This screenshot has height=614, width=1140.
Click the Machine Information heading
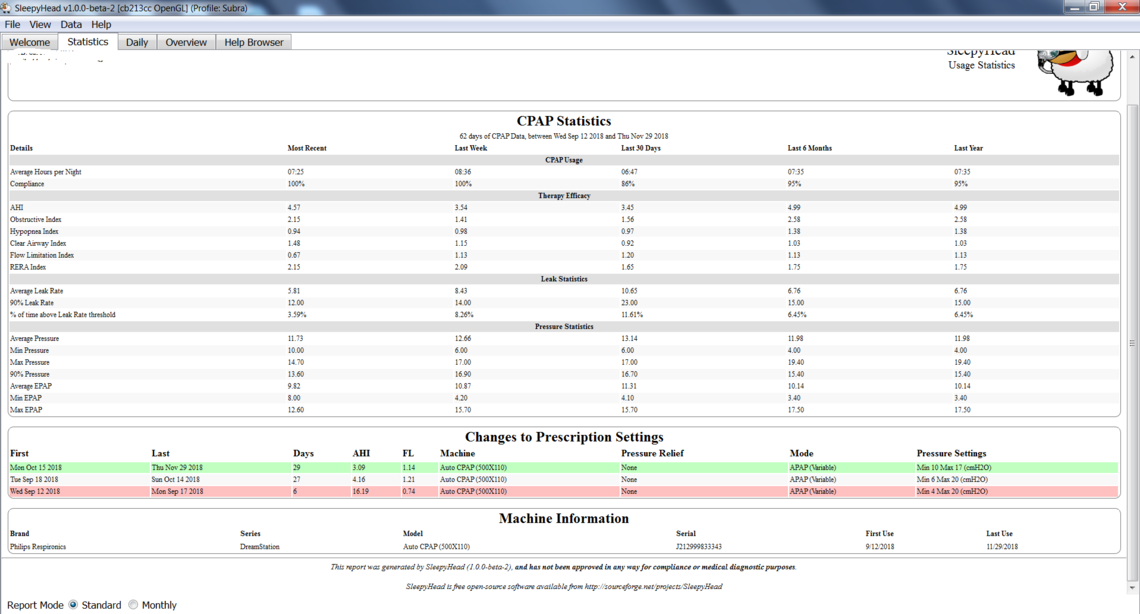point(563,518)
